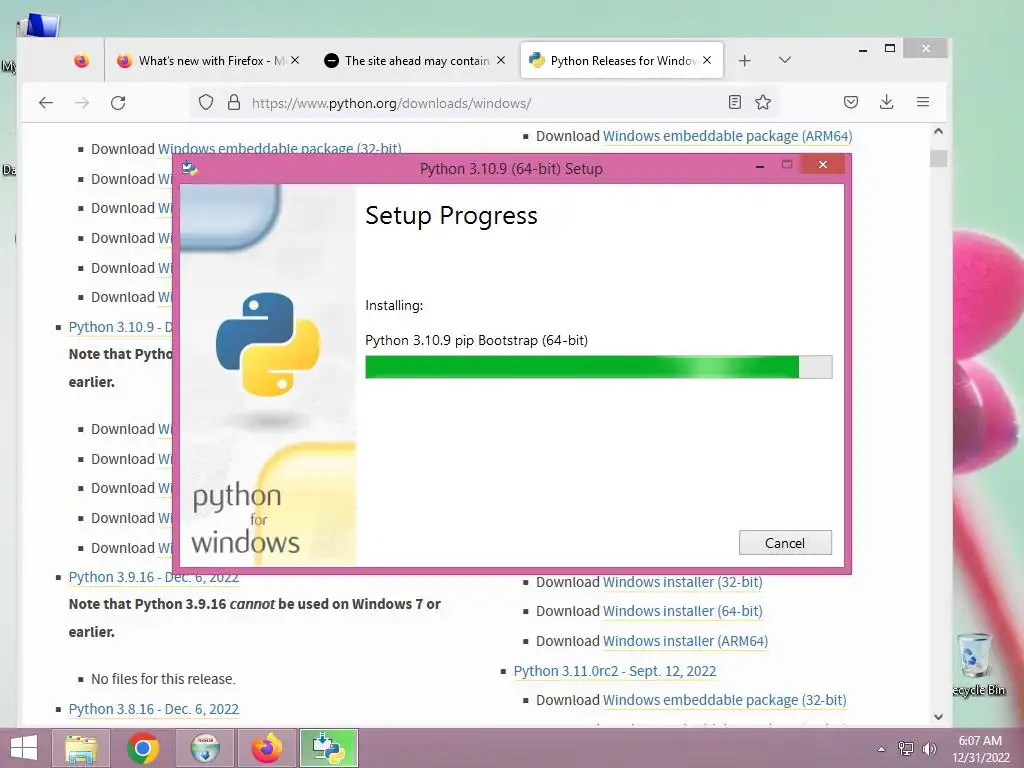
Task: Open the Python 3.9.16 - Dec. 6, 2022 link
Action: click(x=153, y=577)
